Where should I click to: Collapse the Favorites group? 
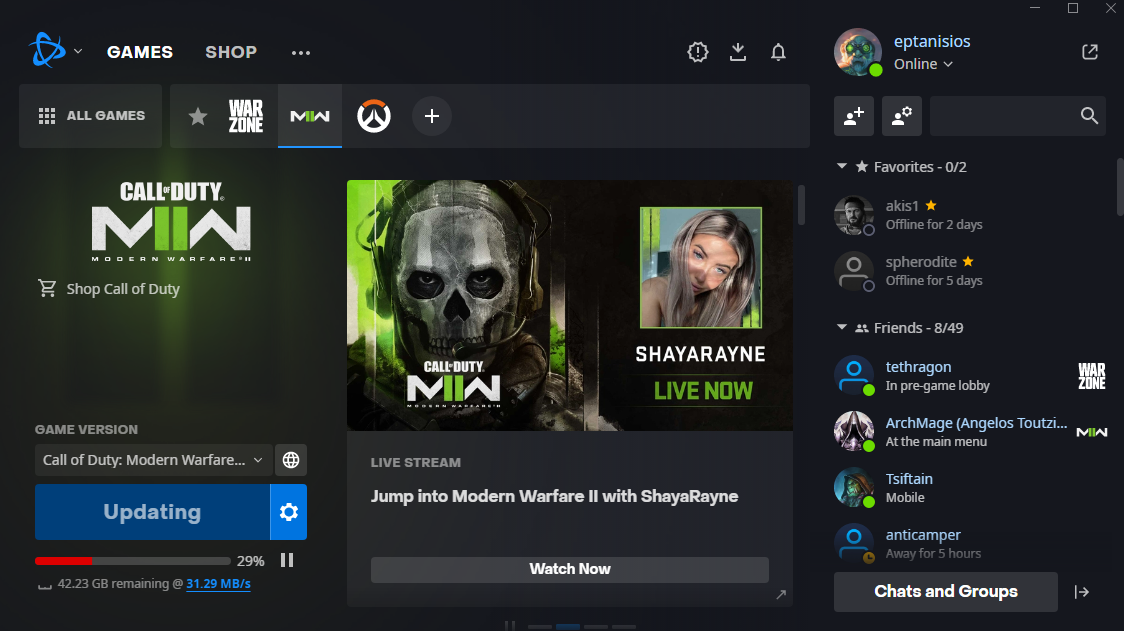tap(842, 166)
